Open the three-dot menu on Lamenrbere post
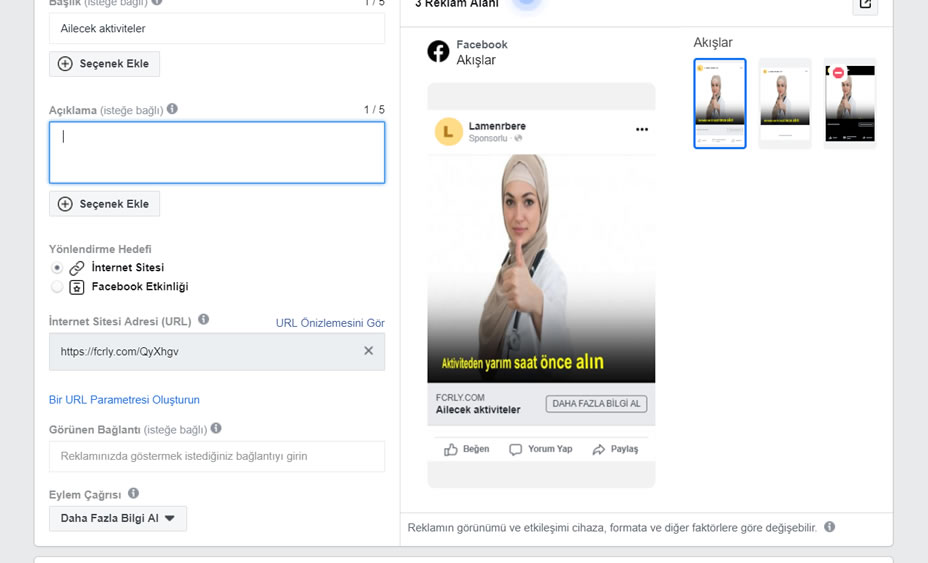The image size is (928, 563). (x=642, y=130)
